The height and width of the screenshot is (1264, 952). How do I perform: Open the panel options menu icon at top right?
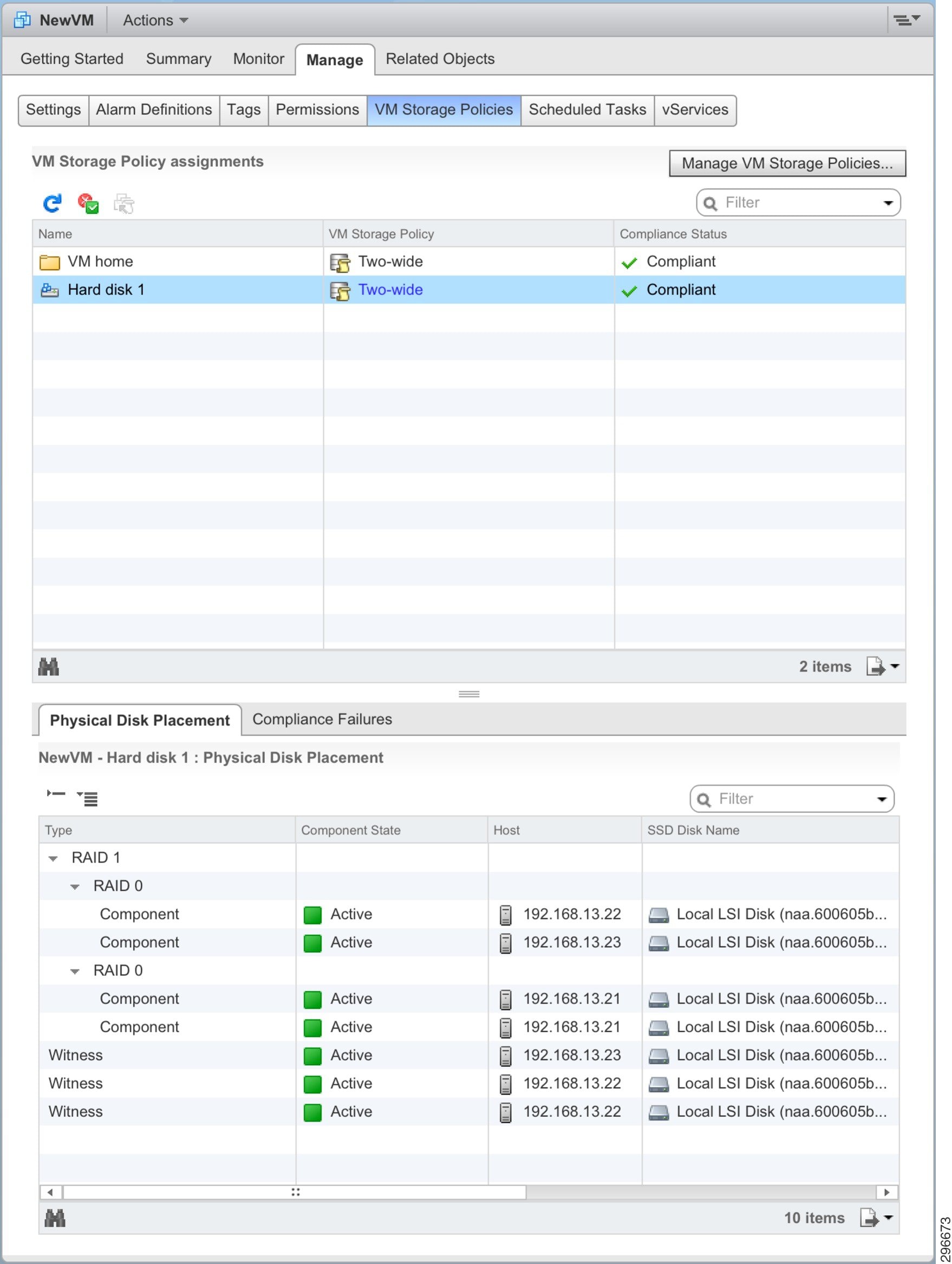907,20
